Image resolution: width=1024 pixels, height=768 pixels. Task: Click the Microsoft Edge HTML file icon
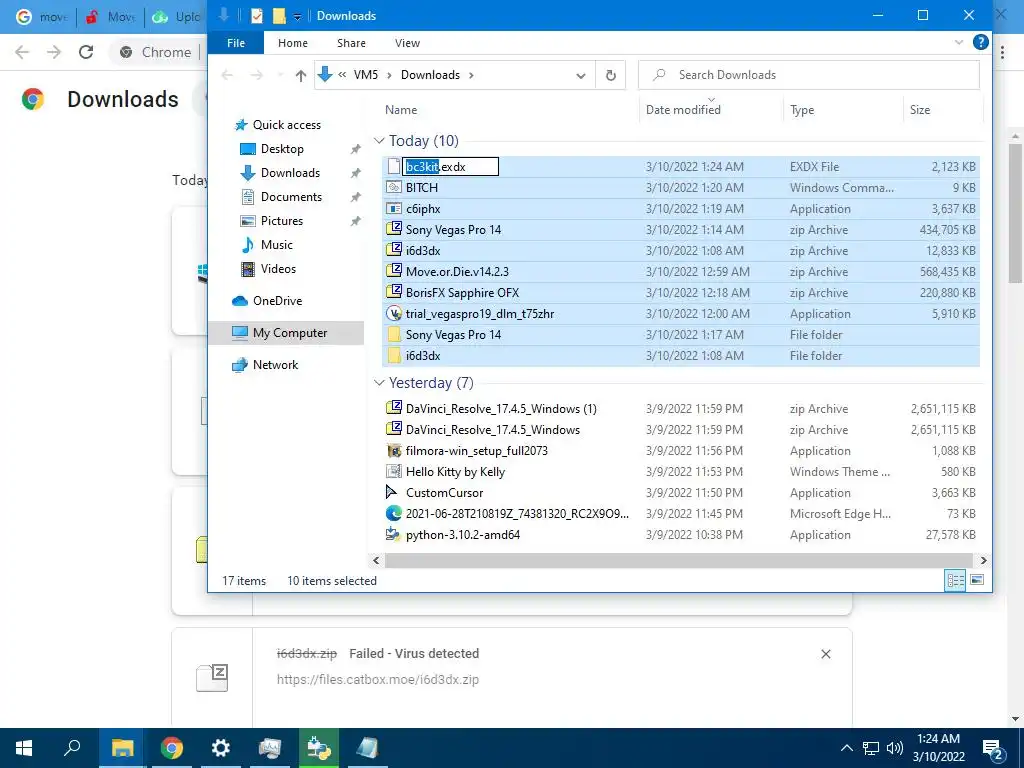394,513
